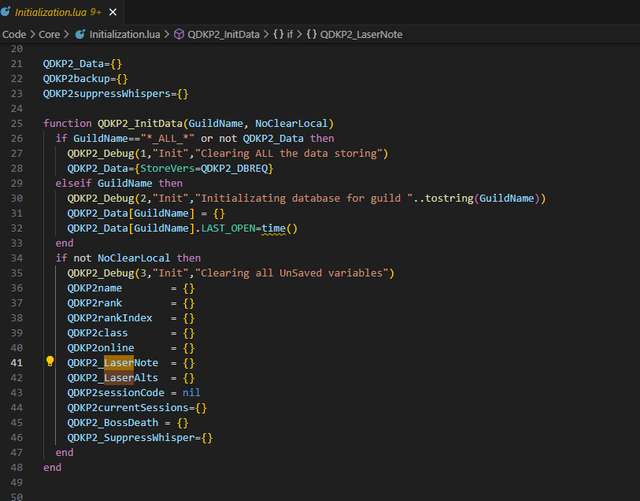Click LAST_OPEN field on line 32
640x501 pixels.
228,228
